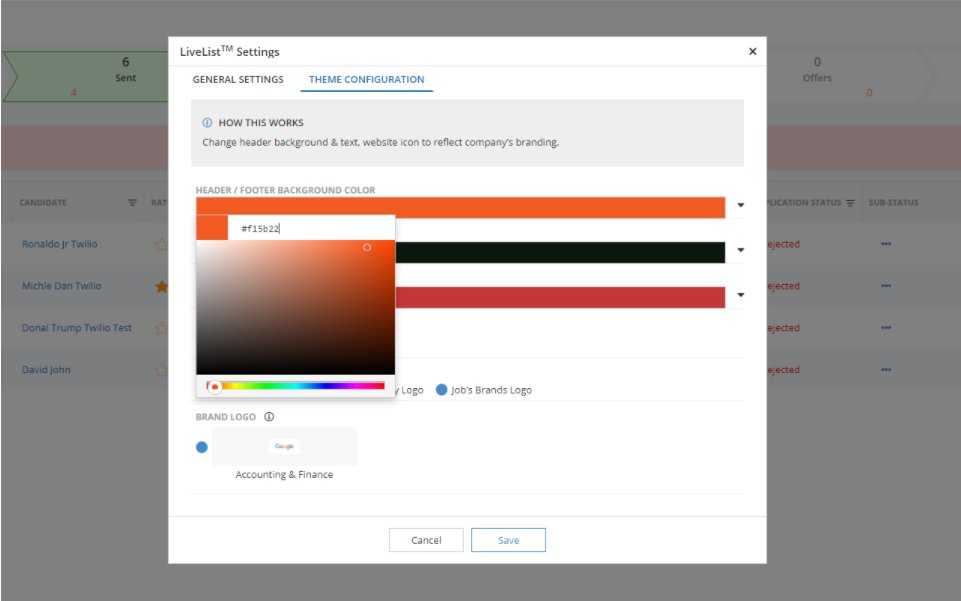The height and width of the screenshot is (601, 961).
Task: Toggle star rating for Donal Trump Twilio Test
Action: pyautogui.click(x=161, y=328)
